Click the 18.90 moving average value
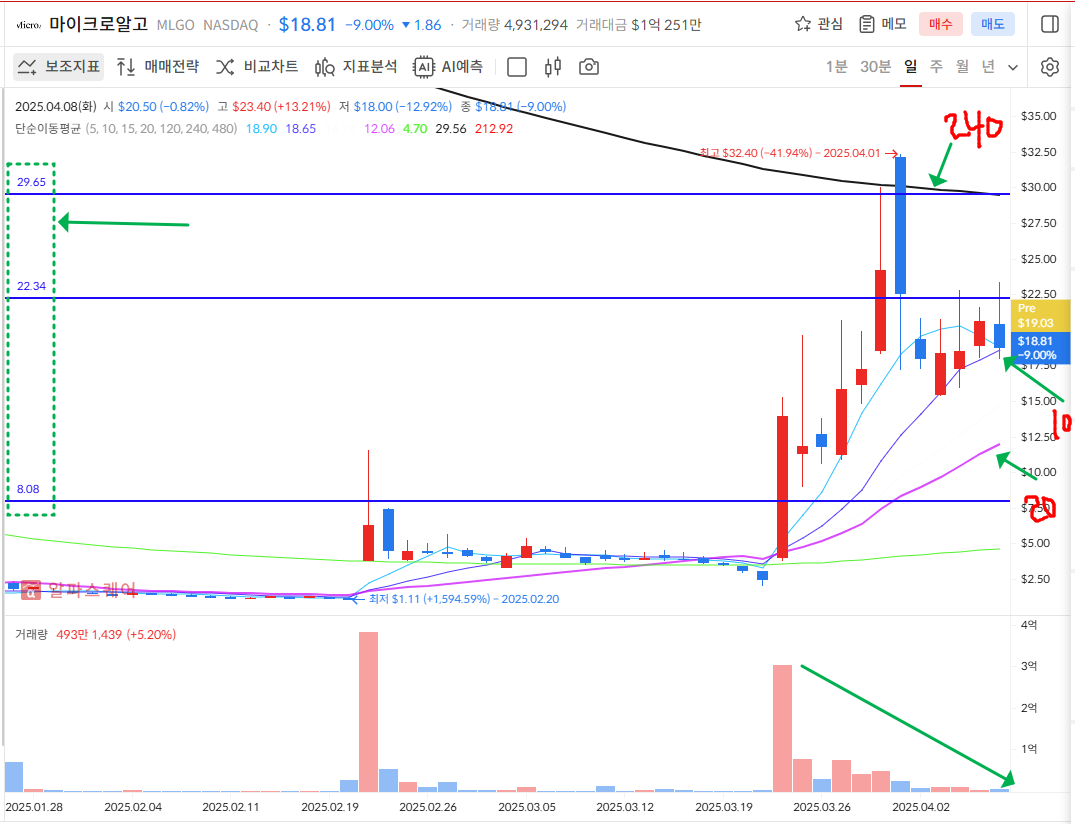Image resolution: width=1075 pixels, height=824 pixels. click(x=261, y=129)
